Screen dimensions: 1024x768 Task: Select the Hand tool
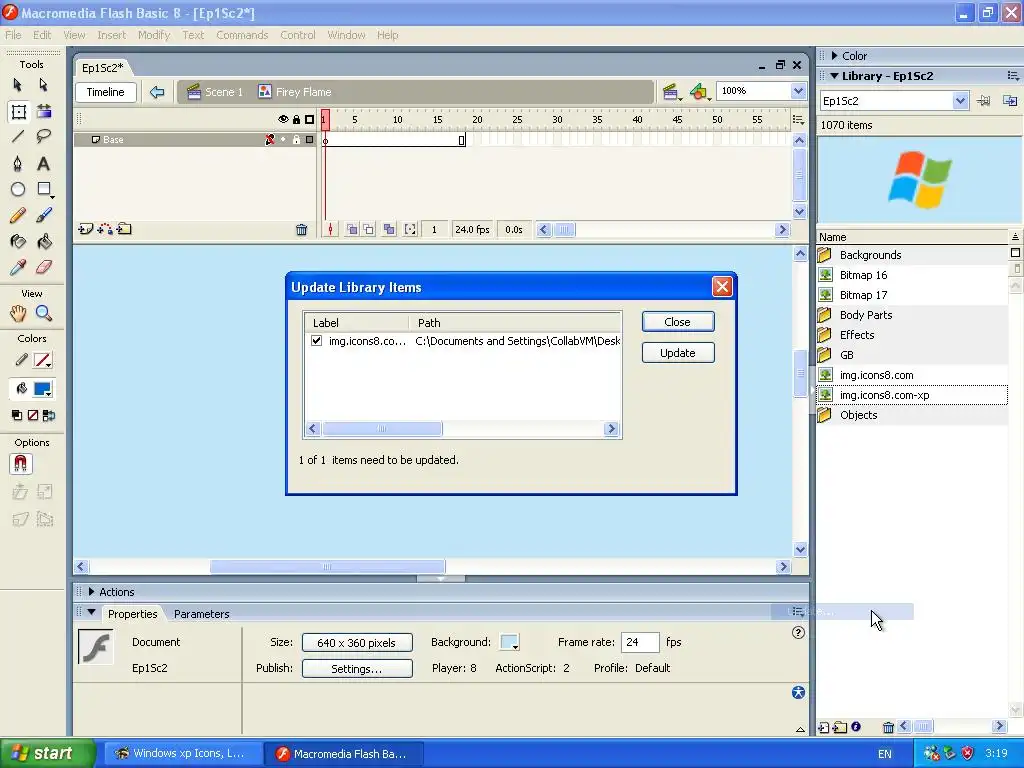(x=18, y=313)
